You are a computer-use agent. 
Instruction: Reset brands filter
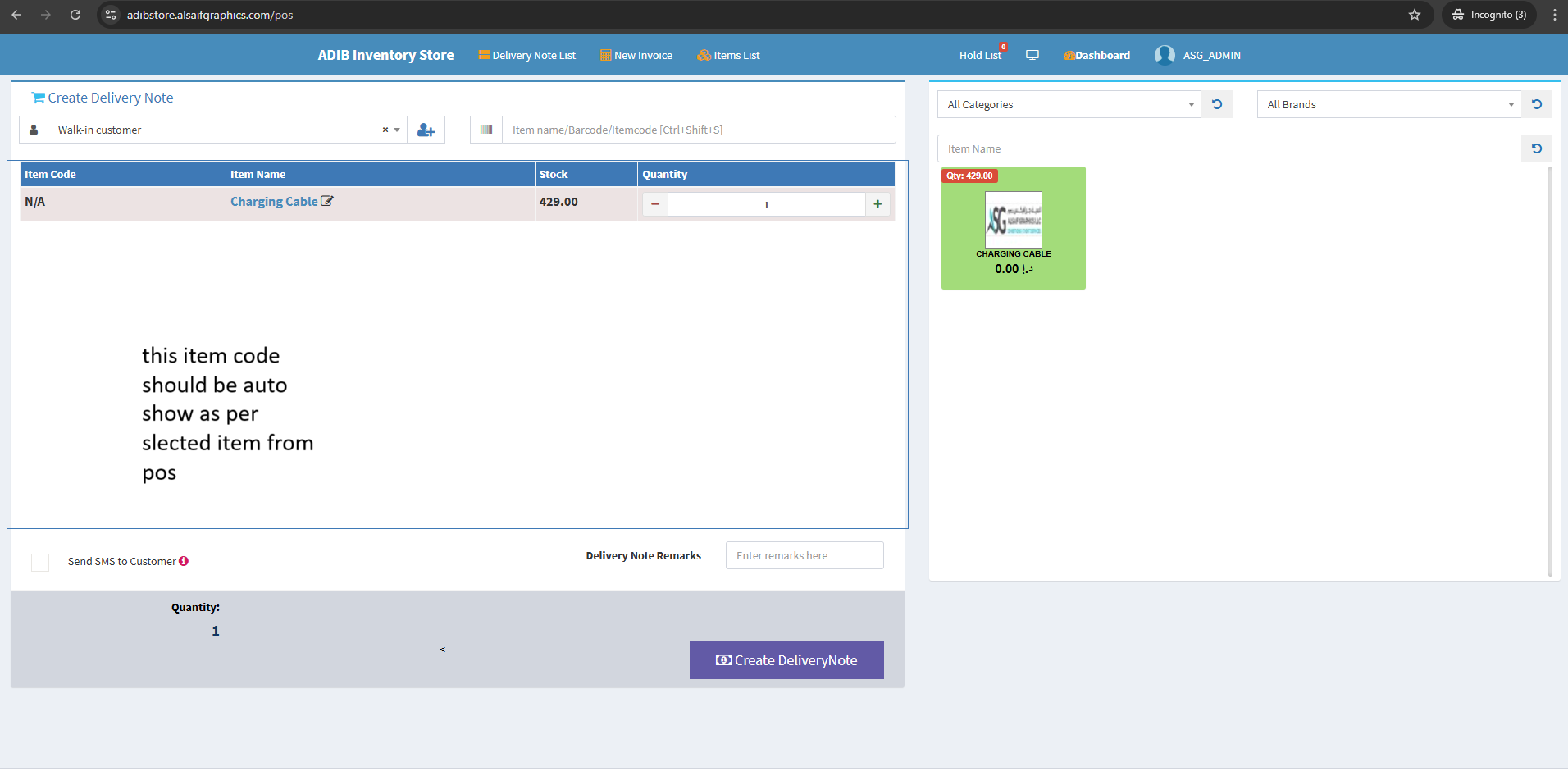click(1537, 104)
